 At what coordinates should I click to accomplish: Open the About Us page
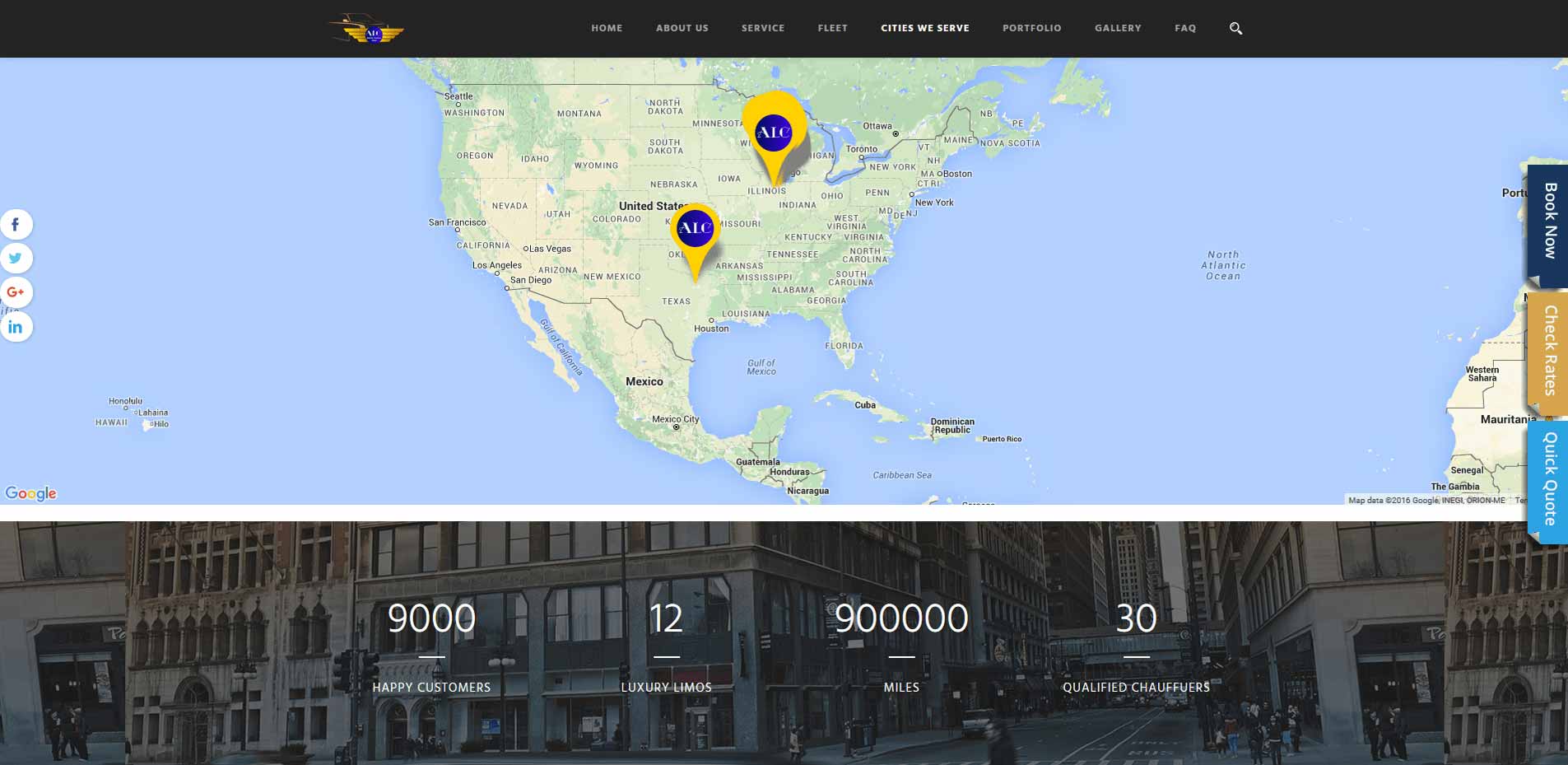coord(682,28)
